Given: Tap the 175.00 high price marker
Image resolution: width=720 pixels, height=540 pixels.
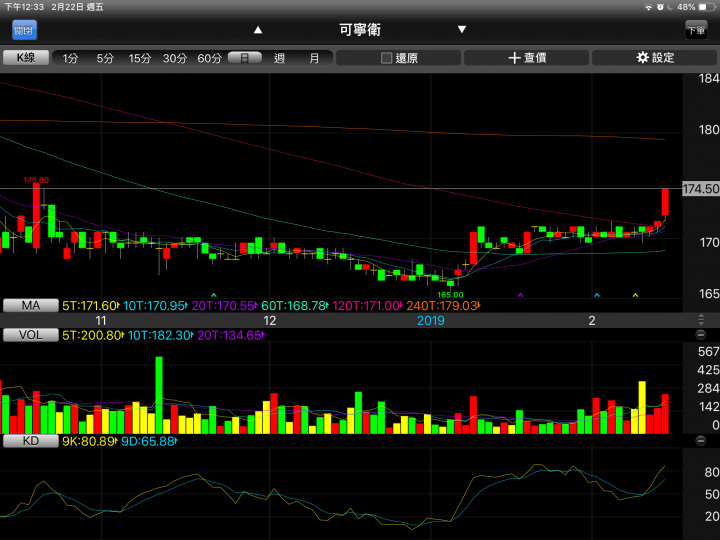Looking at the screenshot, I should click(36, 180).
